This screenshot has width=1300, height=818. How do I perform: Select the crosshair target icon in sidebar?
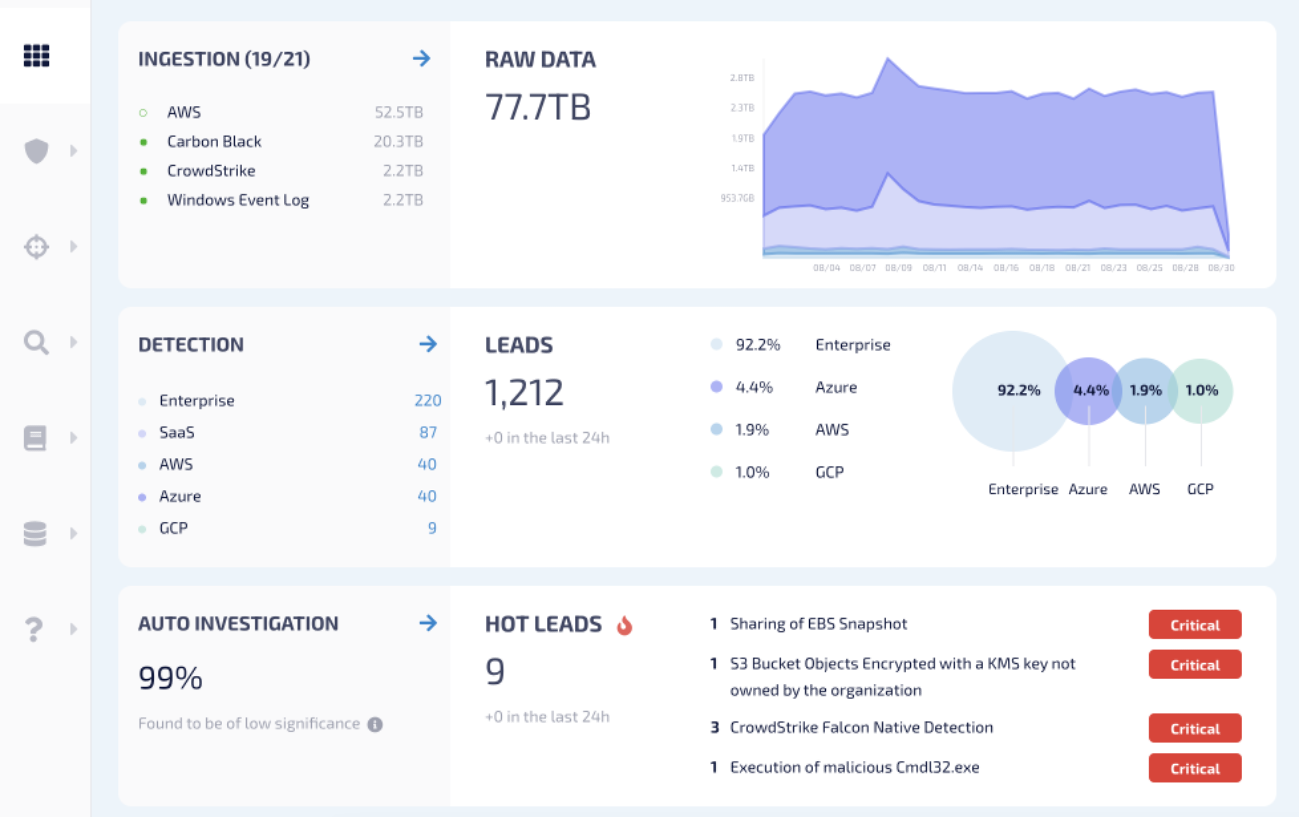(x=36, y=246)
